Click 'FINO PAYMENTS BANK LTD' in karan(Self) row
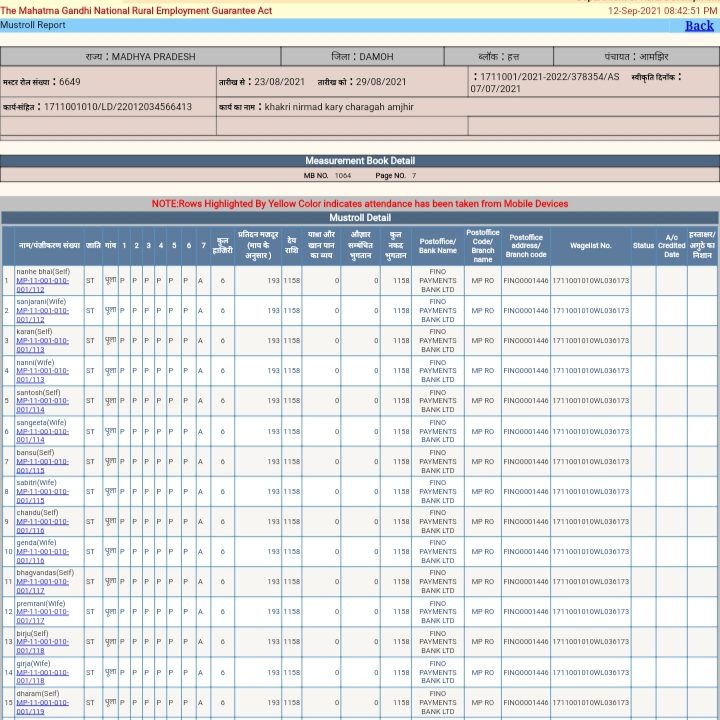Image resolution: width=720 pixels, height=720 pixels. [x=438, y=341]
